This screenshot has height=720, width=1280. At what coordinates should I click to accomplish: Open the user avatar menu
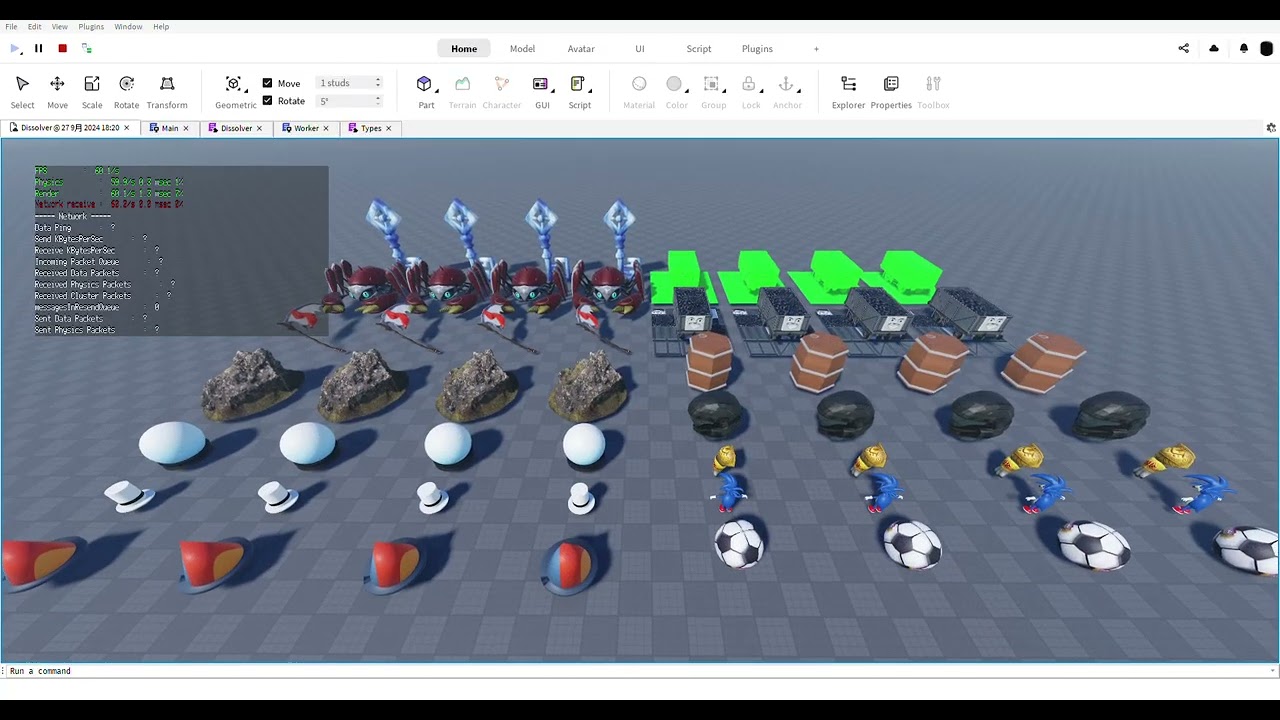1266,48
